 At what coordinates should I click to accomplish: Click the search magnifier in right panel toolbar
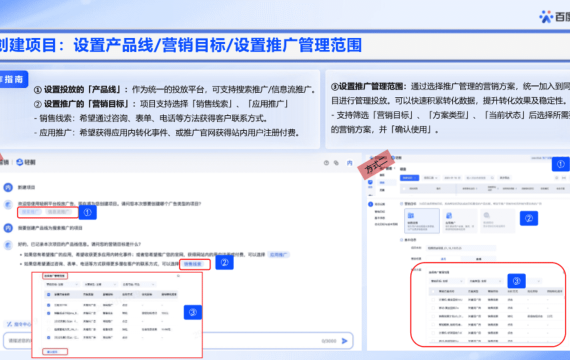pos(492,178)
